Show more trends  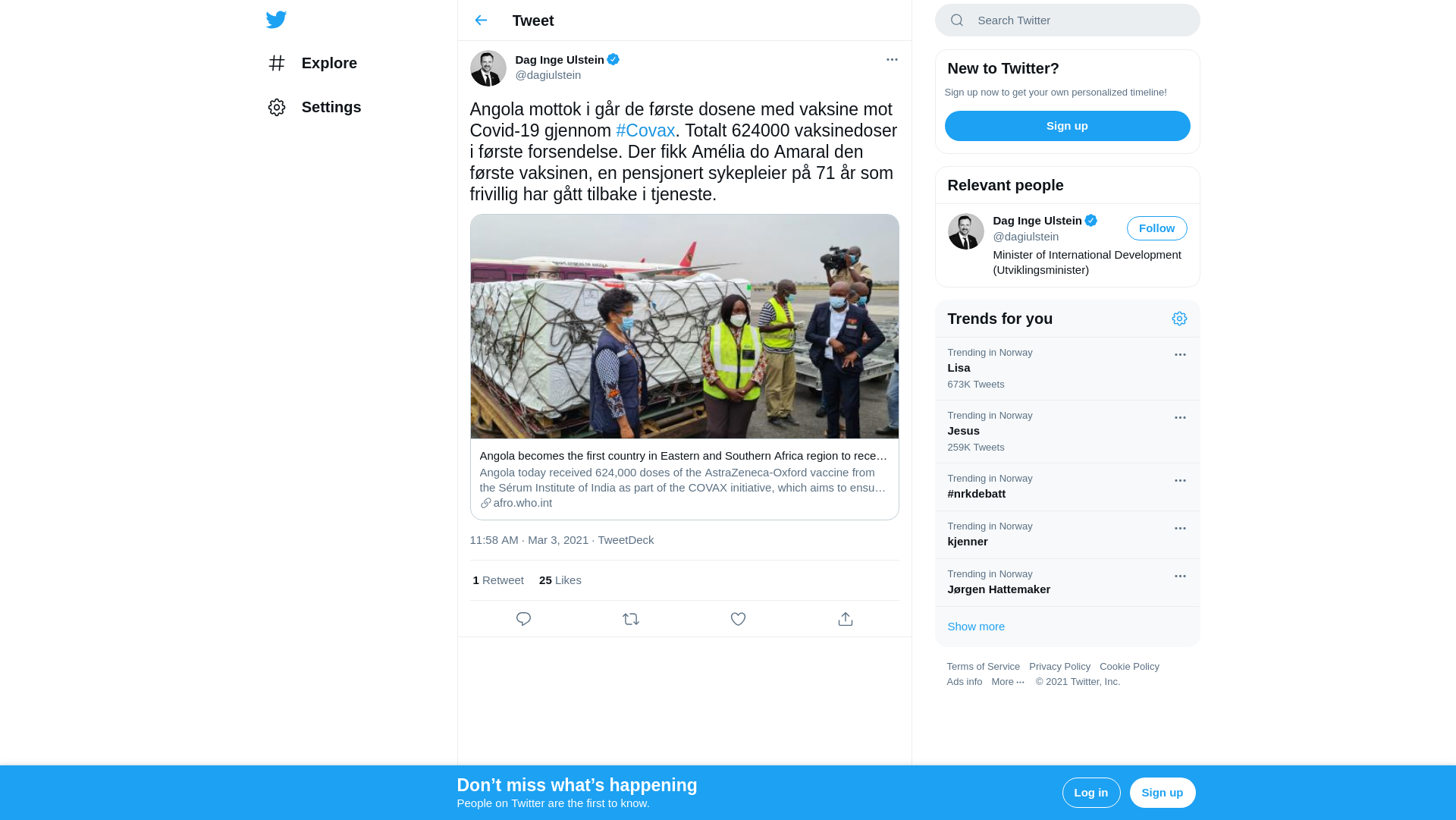point(975,627)
